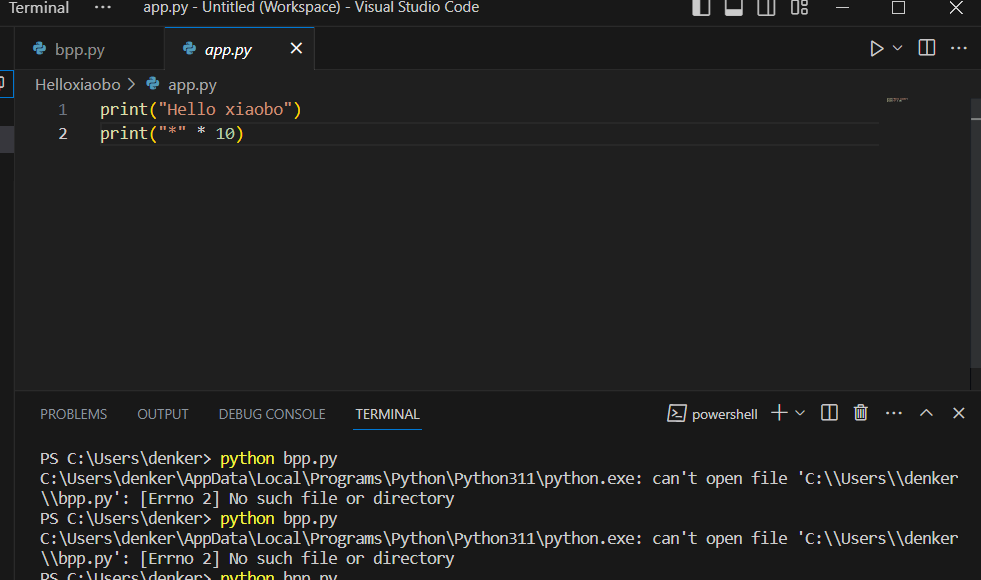Click the editor vertical scrollbar
981x580 pixels.
coord(975,234)
